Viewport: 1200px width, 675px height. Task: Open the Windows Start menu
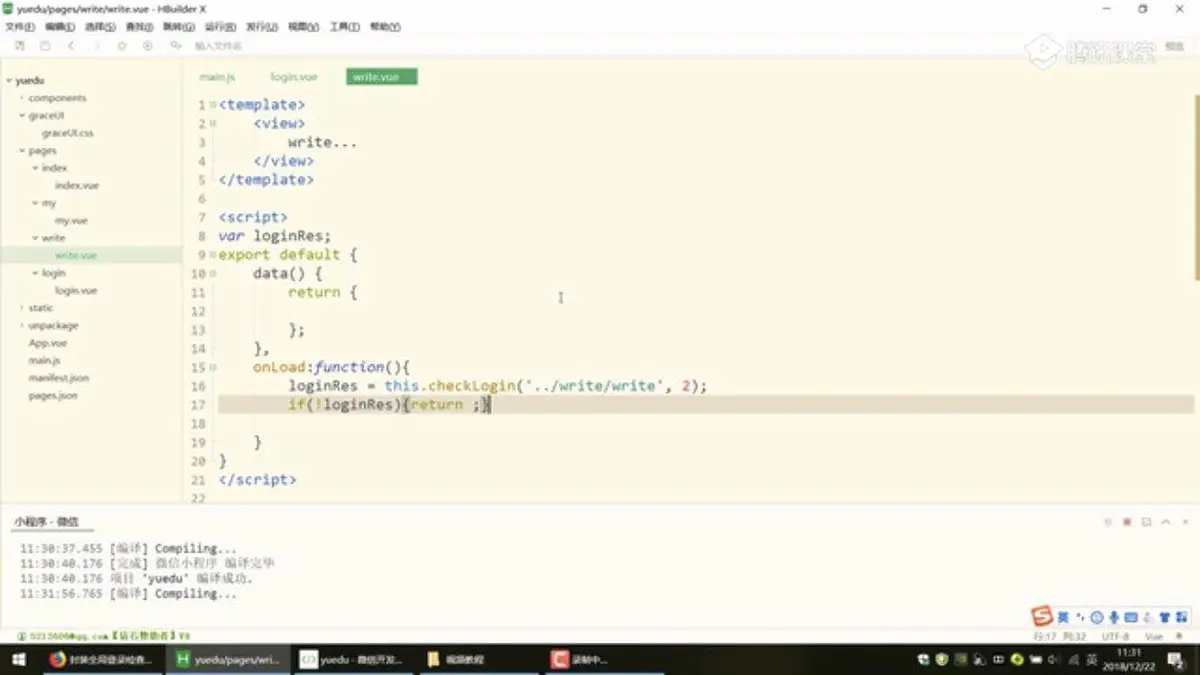coord(18,659)
